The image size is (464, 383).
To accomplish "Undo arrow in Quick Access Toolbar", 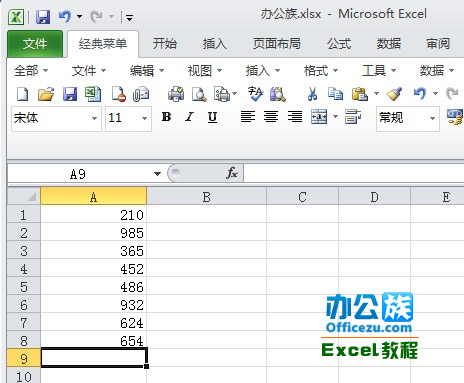I will tap(65, 16).
